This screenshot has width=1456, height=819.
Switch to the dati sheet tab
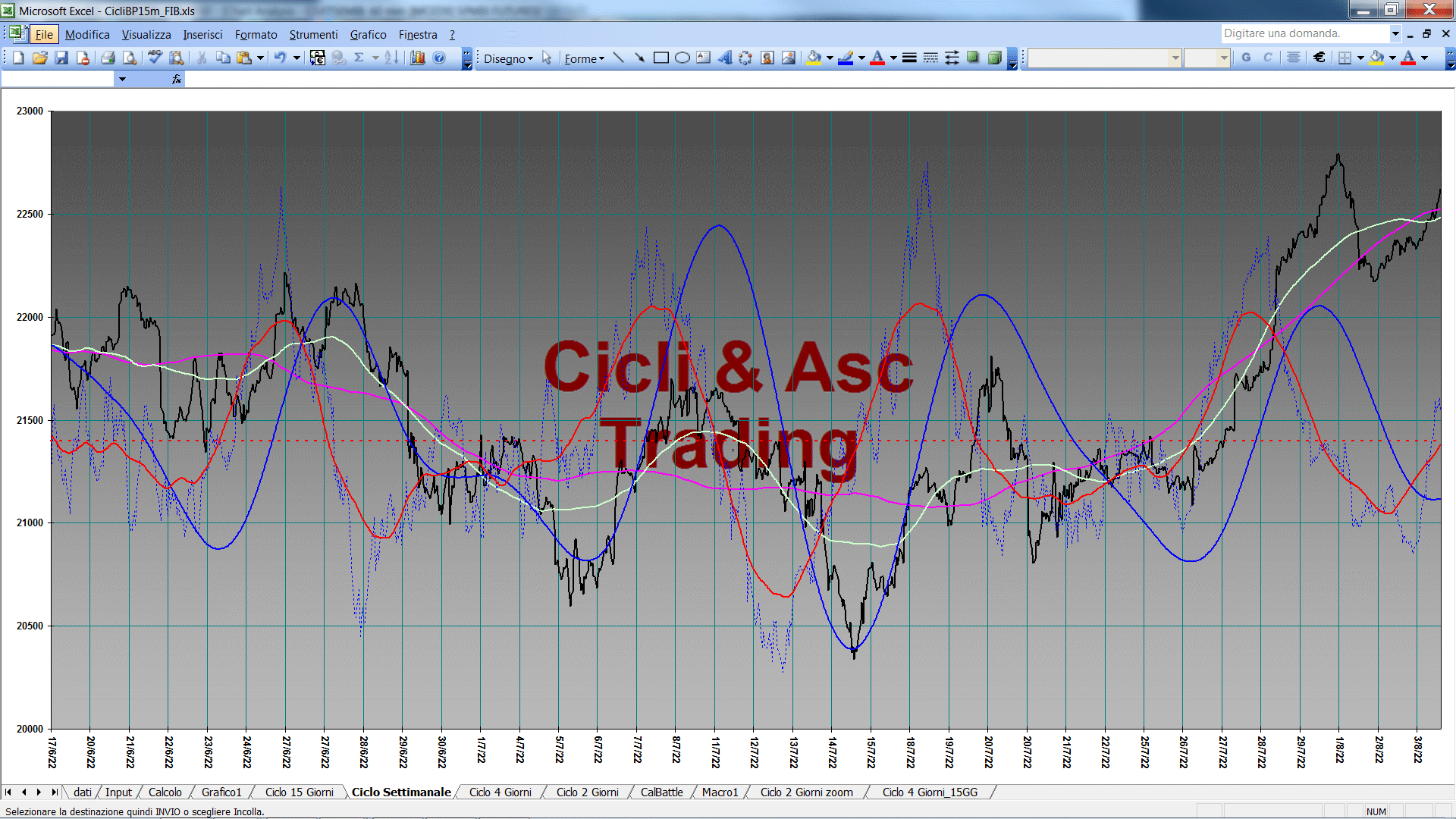(x=82, y=792)
